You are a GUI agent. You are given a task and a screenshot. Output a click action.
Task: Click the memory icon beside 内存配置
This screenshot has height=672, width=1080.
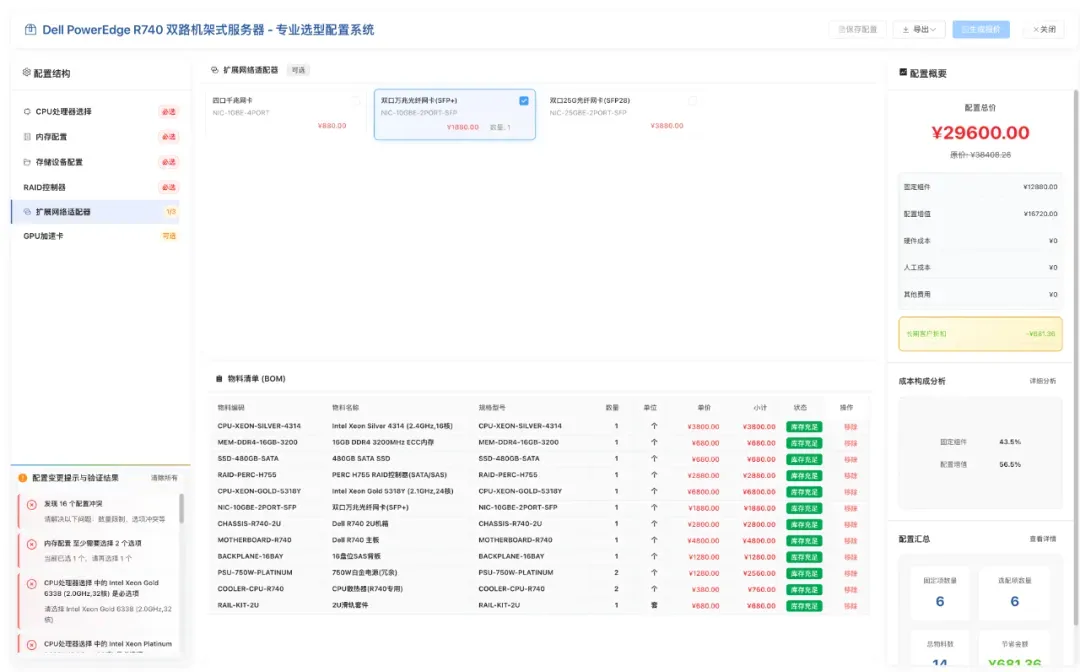click(x=27, y=137)
